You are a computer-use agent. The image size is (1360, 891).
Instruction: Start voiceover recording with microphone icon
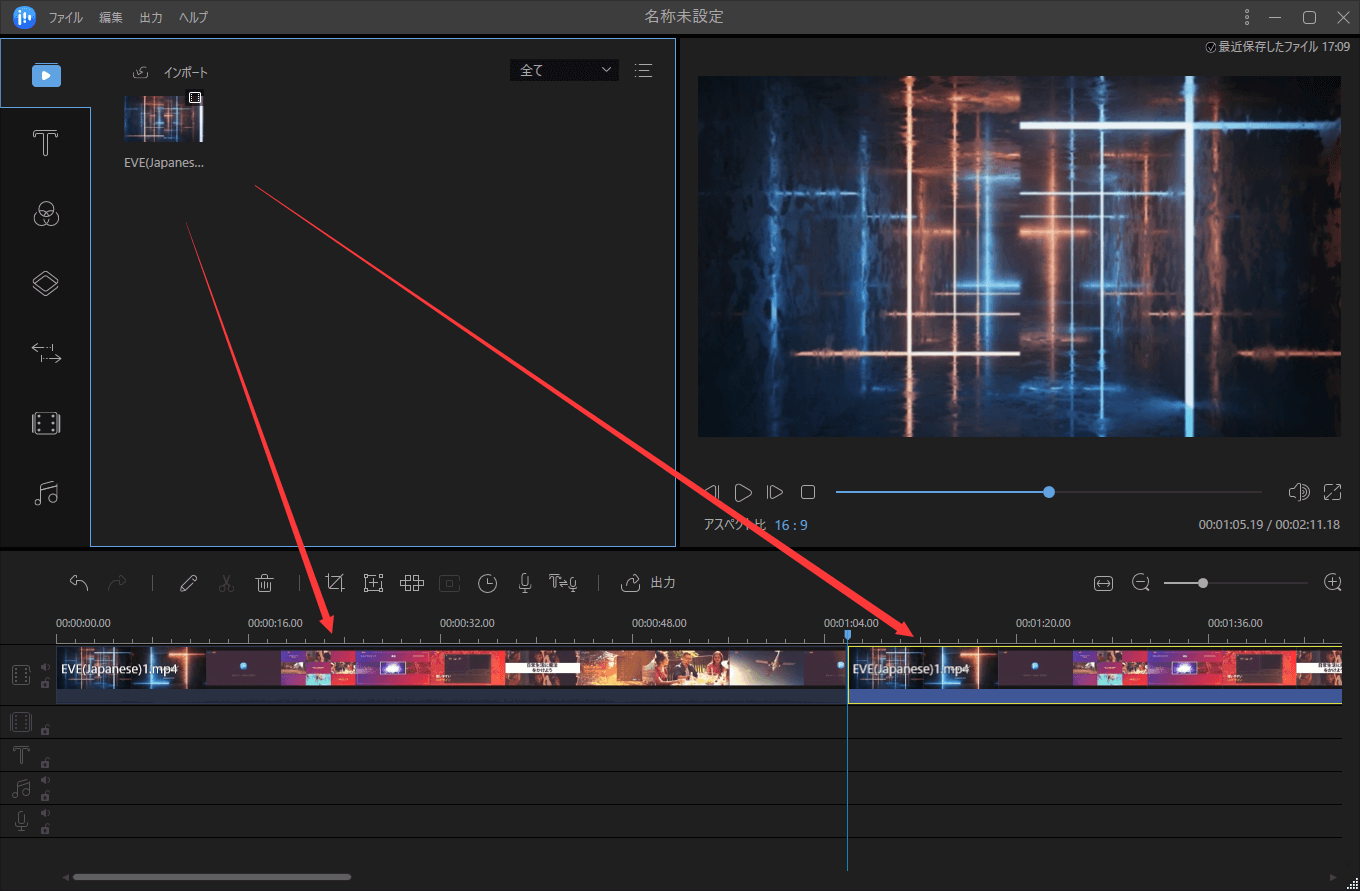click(x=524, y=583)
